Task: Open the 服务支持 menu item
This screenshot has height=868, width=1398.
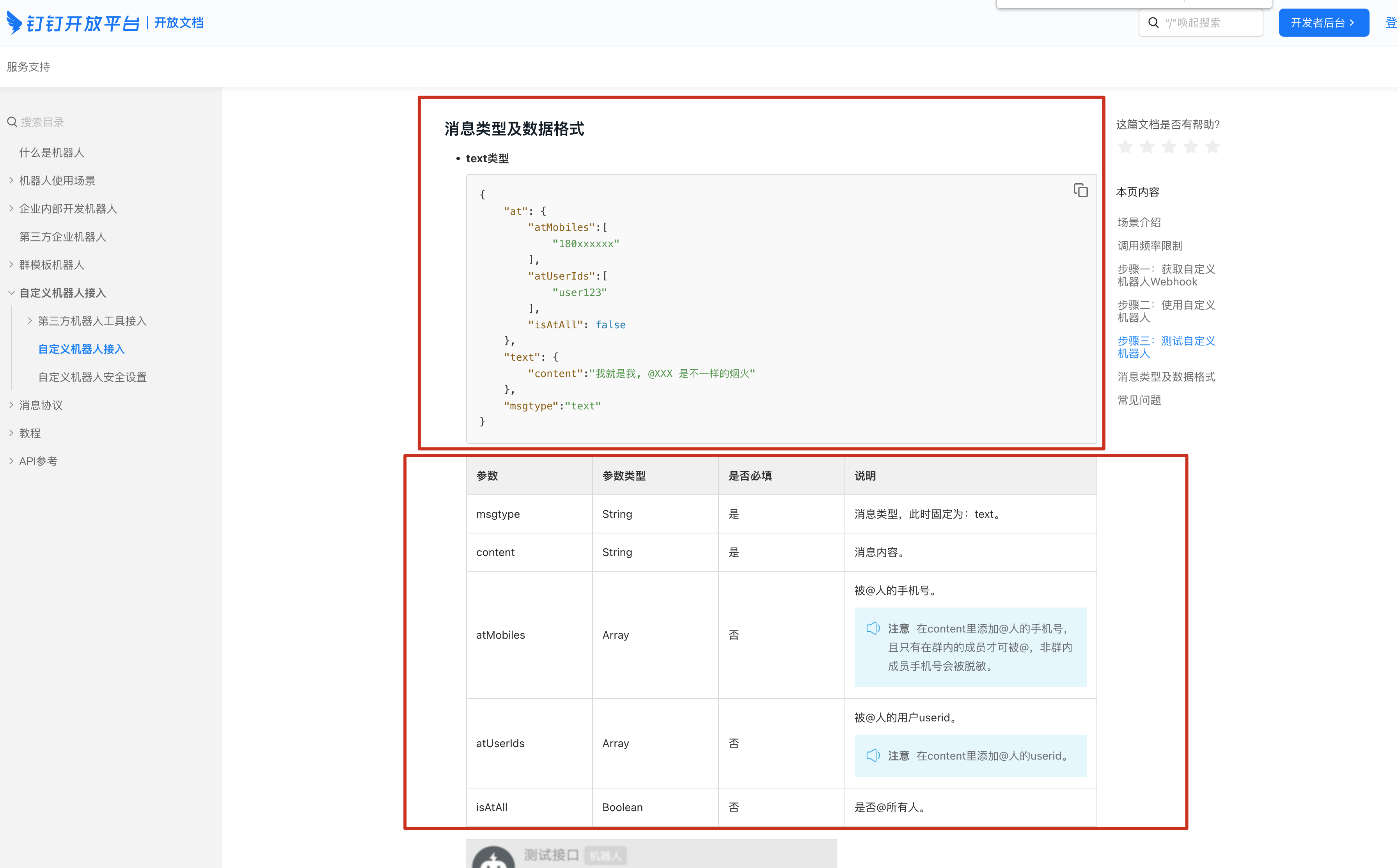Action: pyautogui.click(x=29, y=67)
